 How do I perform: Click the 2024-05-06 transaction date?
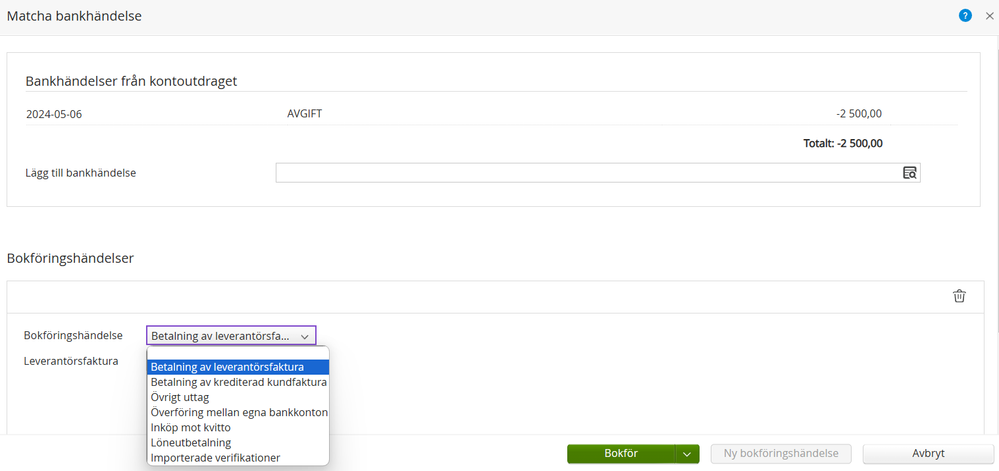point(54,114)
